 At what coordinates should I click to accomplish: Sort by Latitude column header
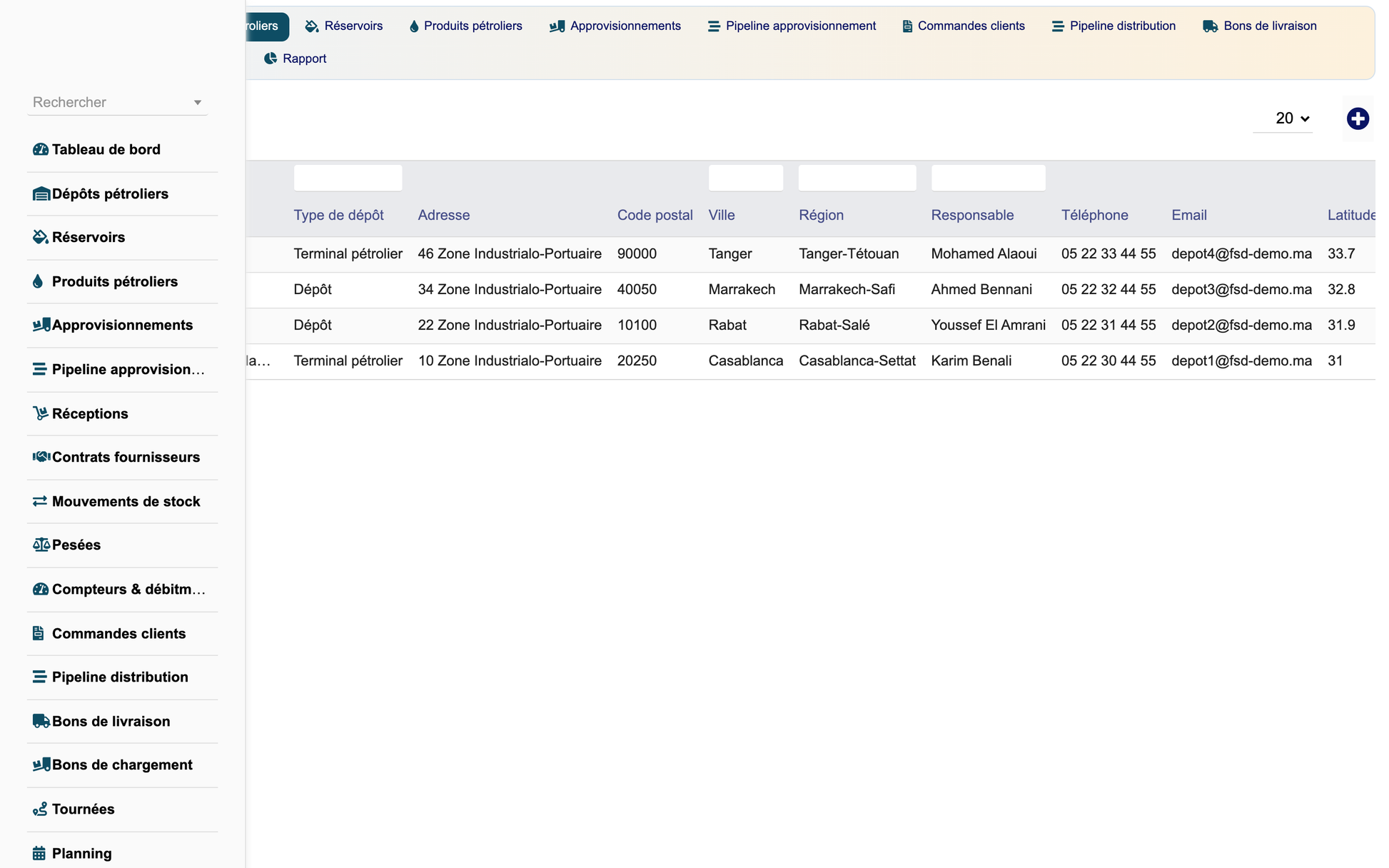(1351, 216)
